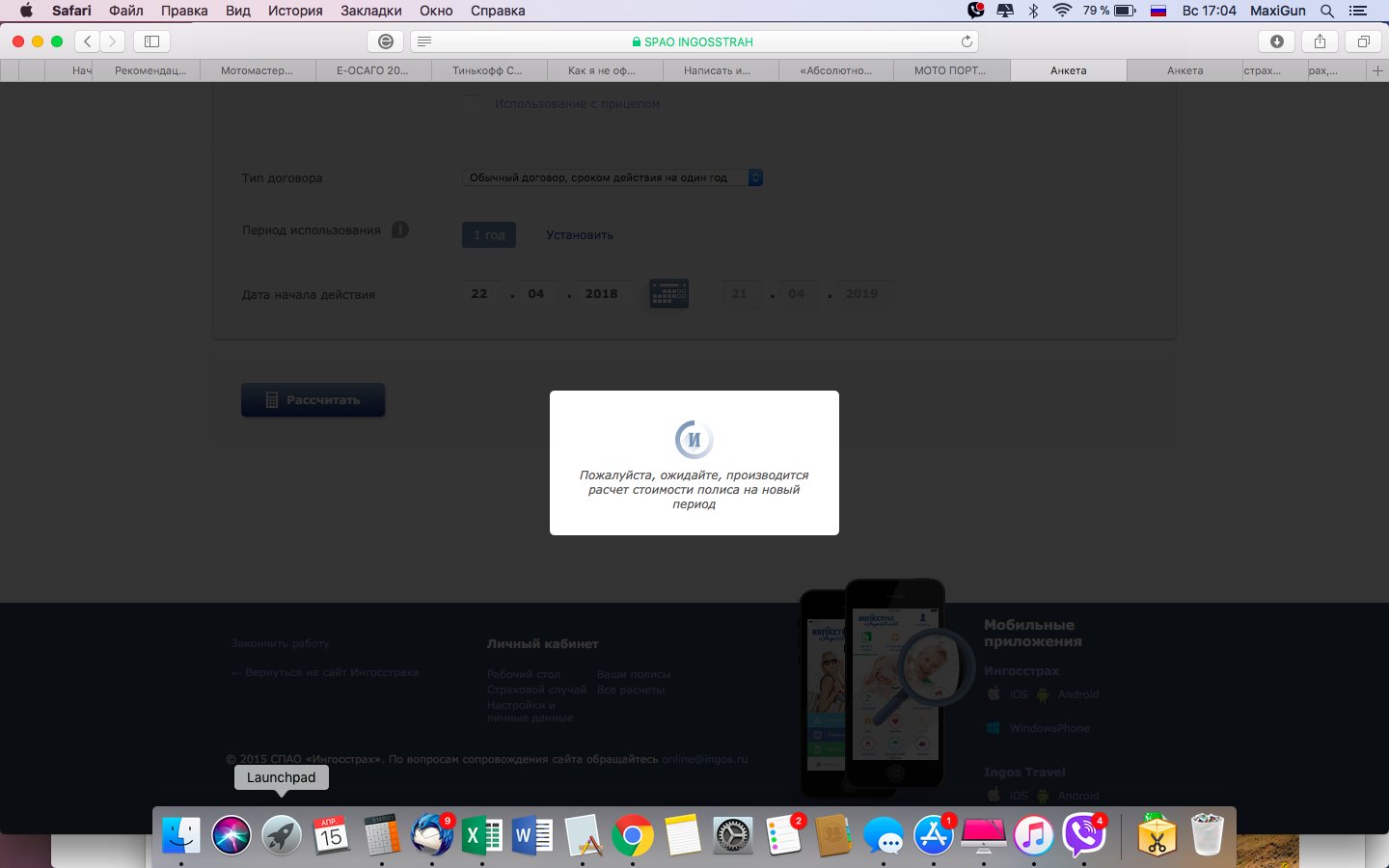1389x868 pixels.
Task: Click the info icon beside Период использования
Action: [x=400, y=231]
